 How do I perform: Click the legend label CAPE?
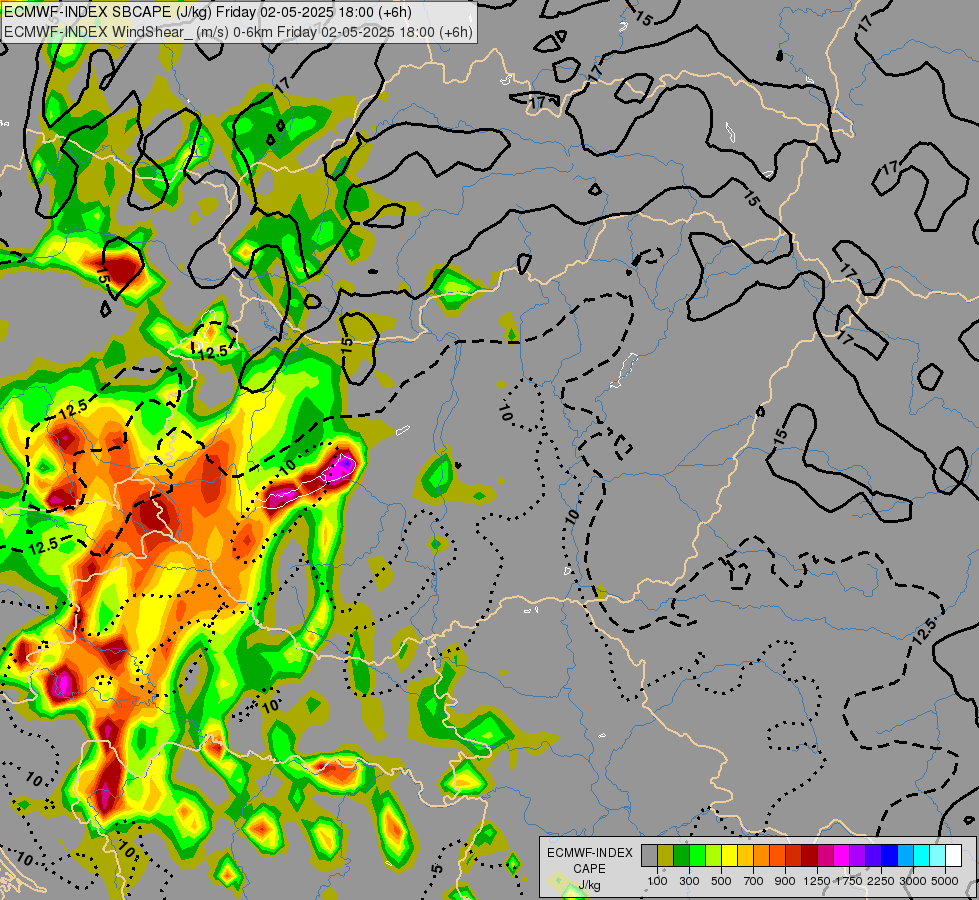coord(589,869)
